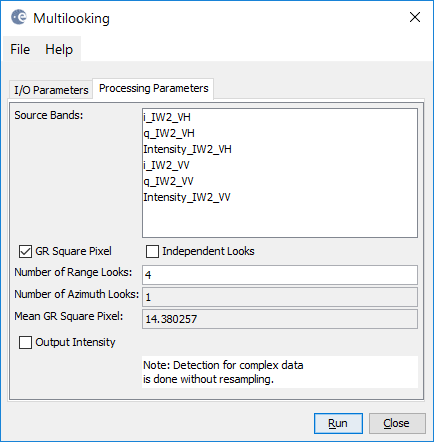
Task: Close the Multilooking dialog window
Action: [x=415, y=17]
